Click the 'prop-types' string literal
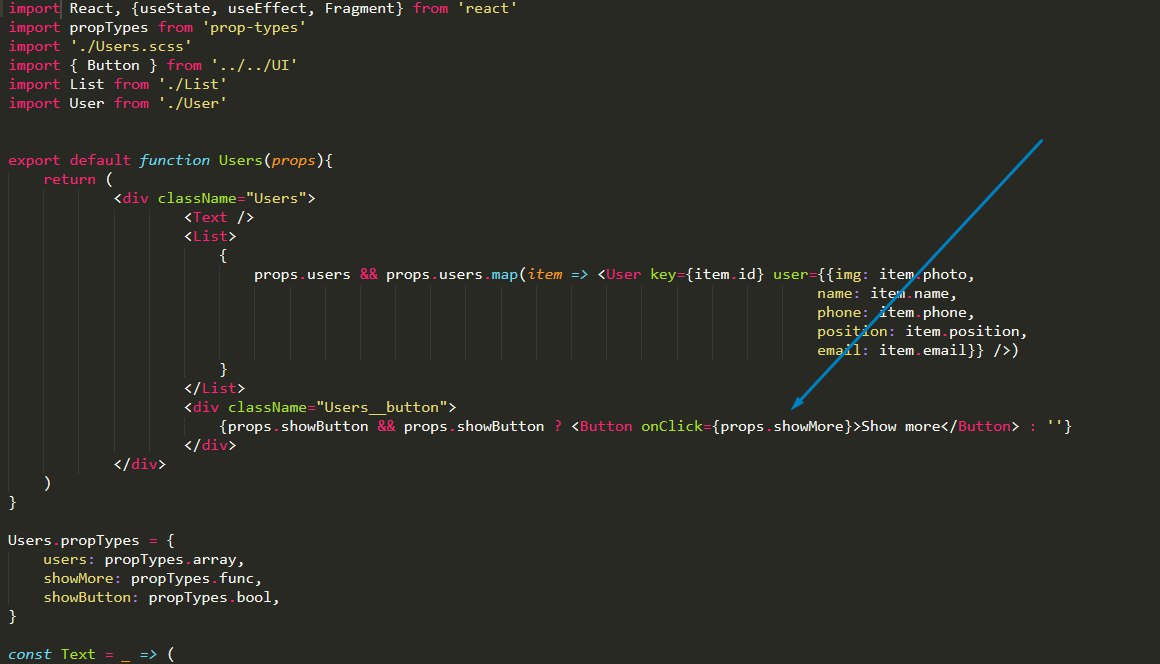1160x664 pixels. click(254, 27)
